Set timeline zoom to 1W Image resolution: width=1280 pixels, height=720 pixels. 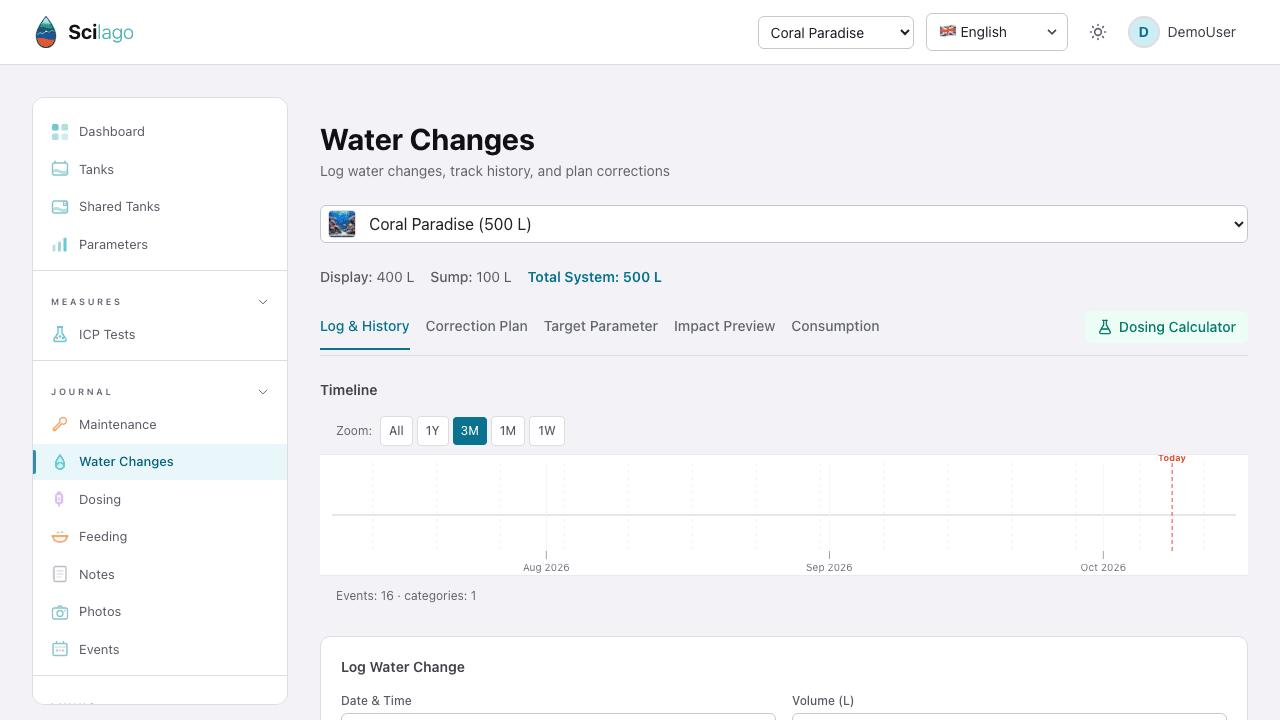[x=547, y=431]
